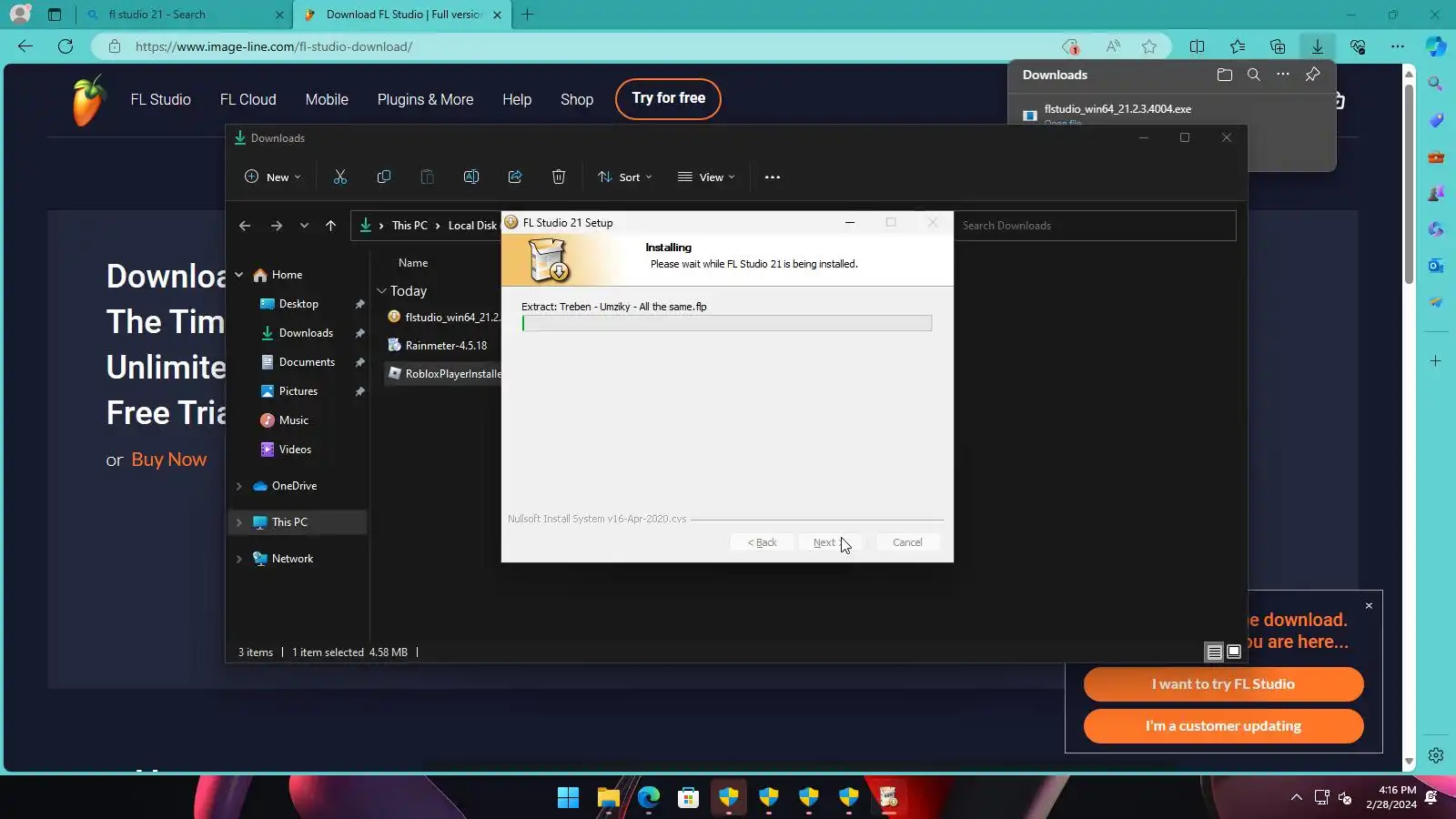Open the Plugins & More menu
1456x819 pixels.
pos(425,99)
